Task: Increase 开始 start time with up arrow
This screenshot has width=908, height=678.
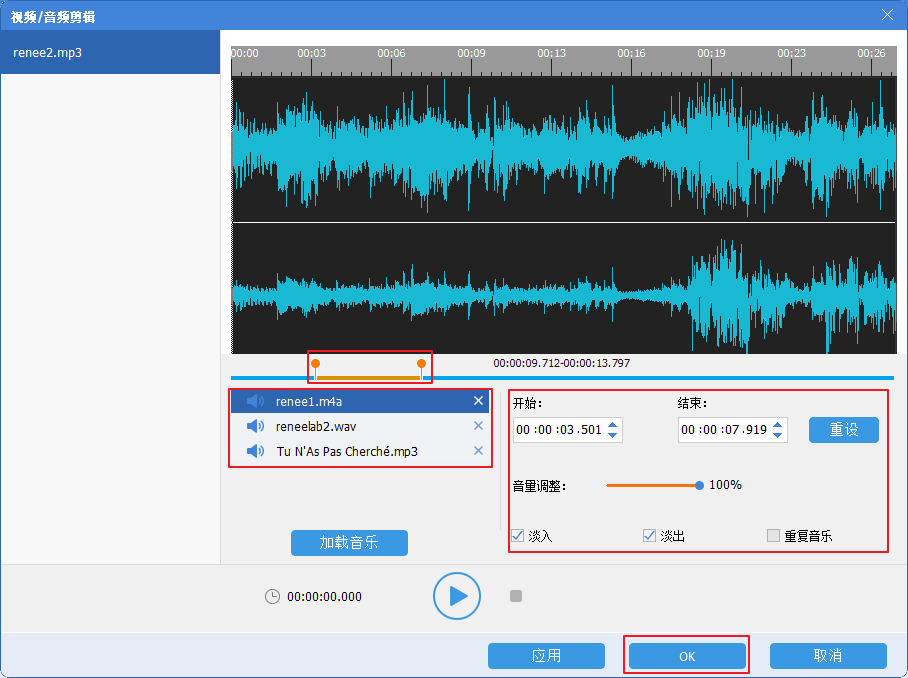Action: tap(613, 425)
